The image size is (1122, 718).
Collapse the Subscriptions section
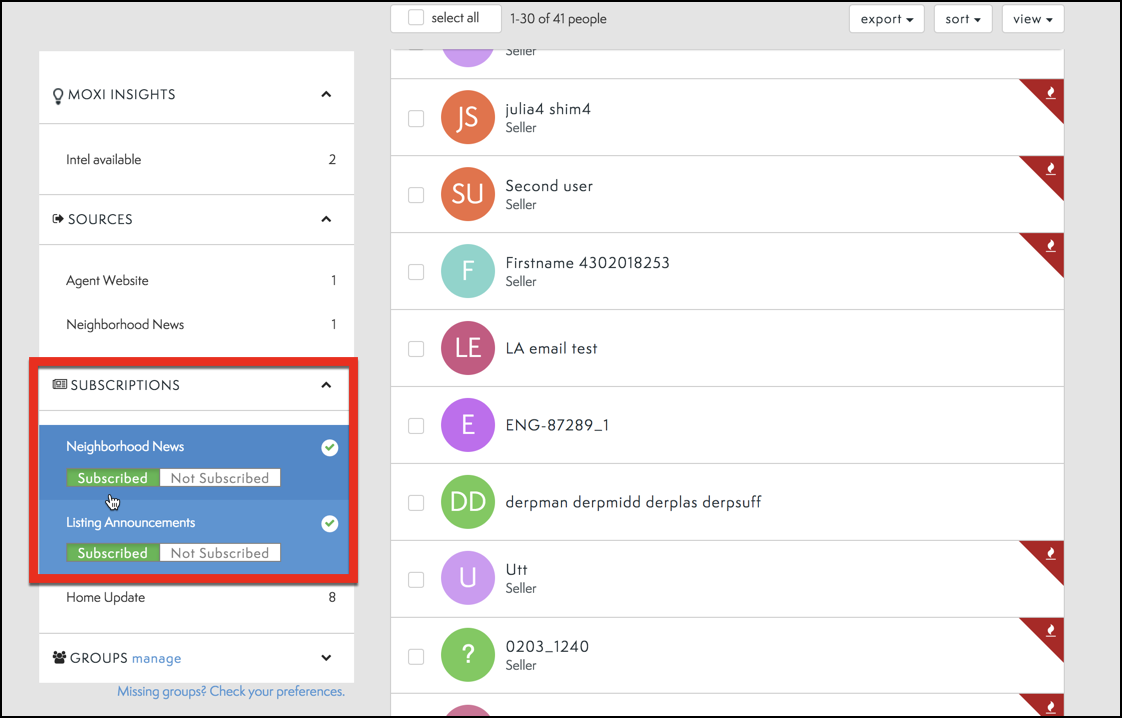(326, 385)
